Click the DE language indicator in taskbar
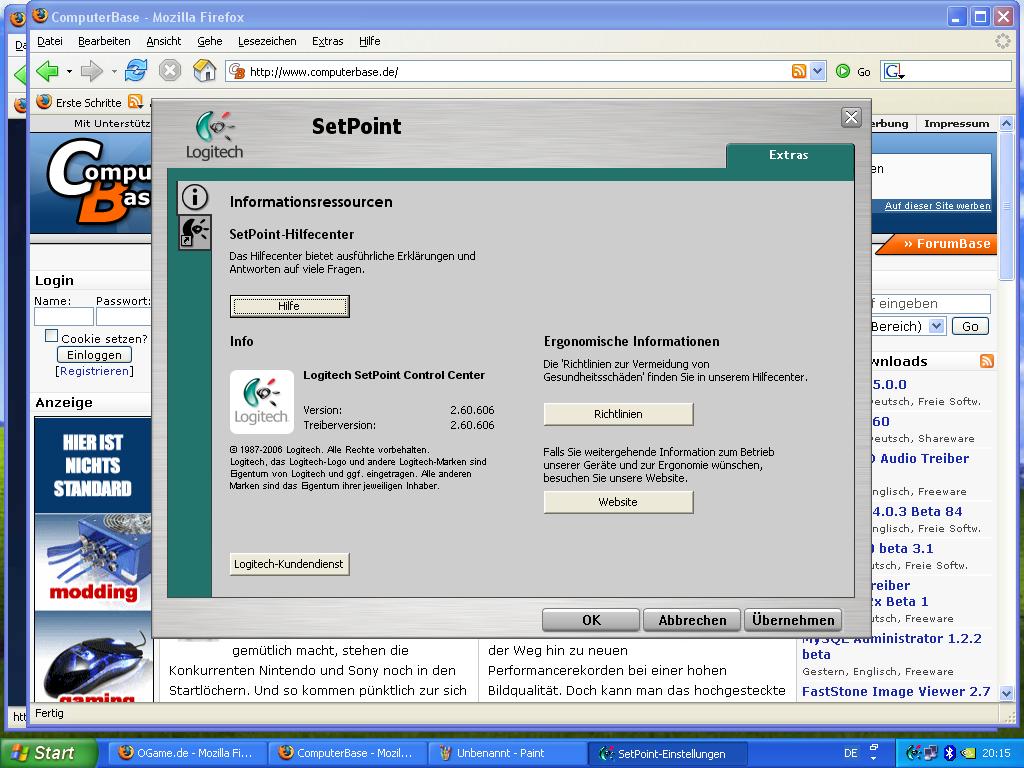 coord(851,753)
